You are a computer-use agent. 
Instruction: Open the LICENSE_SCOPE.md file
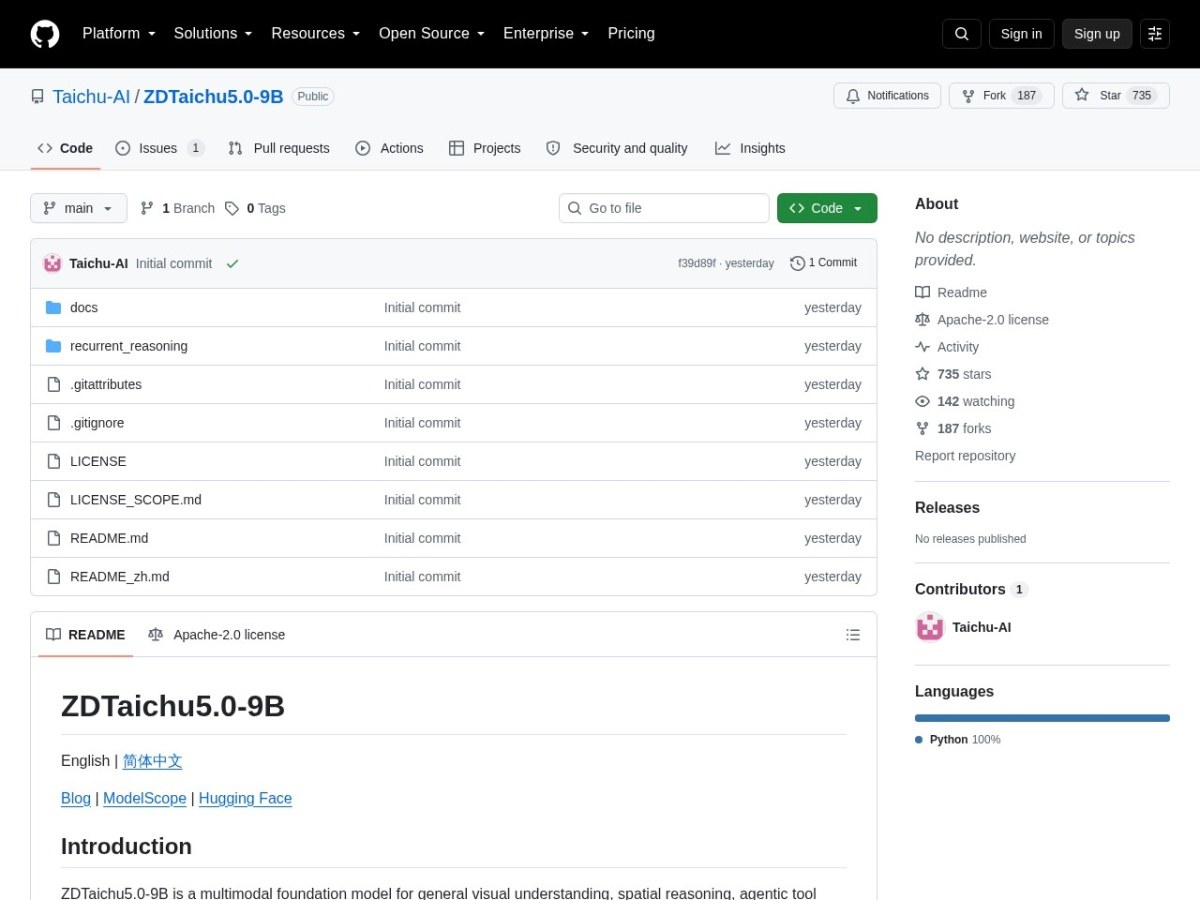136,500
